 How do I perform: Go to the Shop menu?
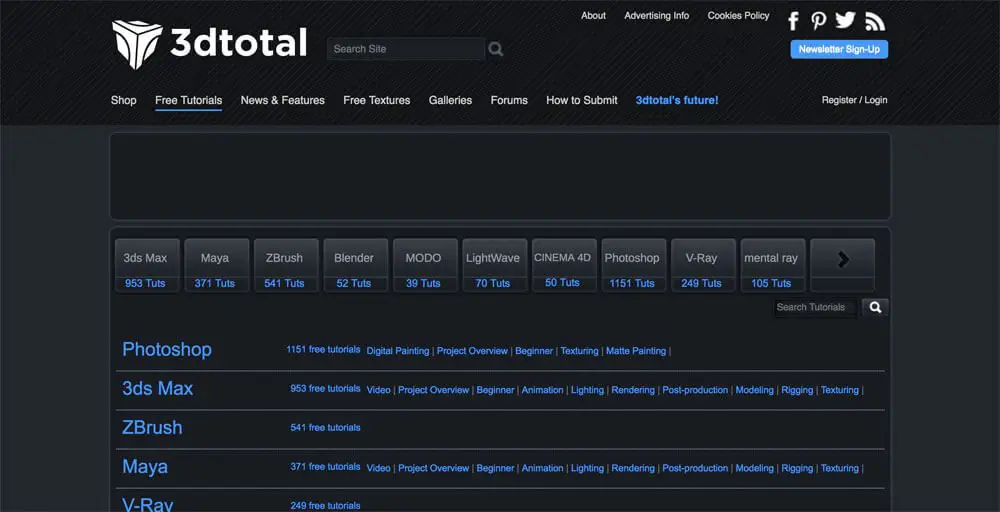[x=124, y=100]
